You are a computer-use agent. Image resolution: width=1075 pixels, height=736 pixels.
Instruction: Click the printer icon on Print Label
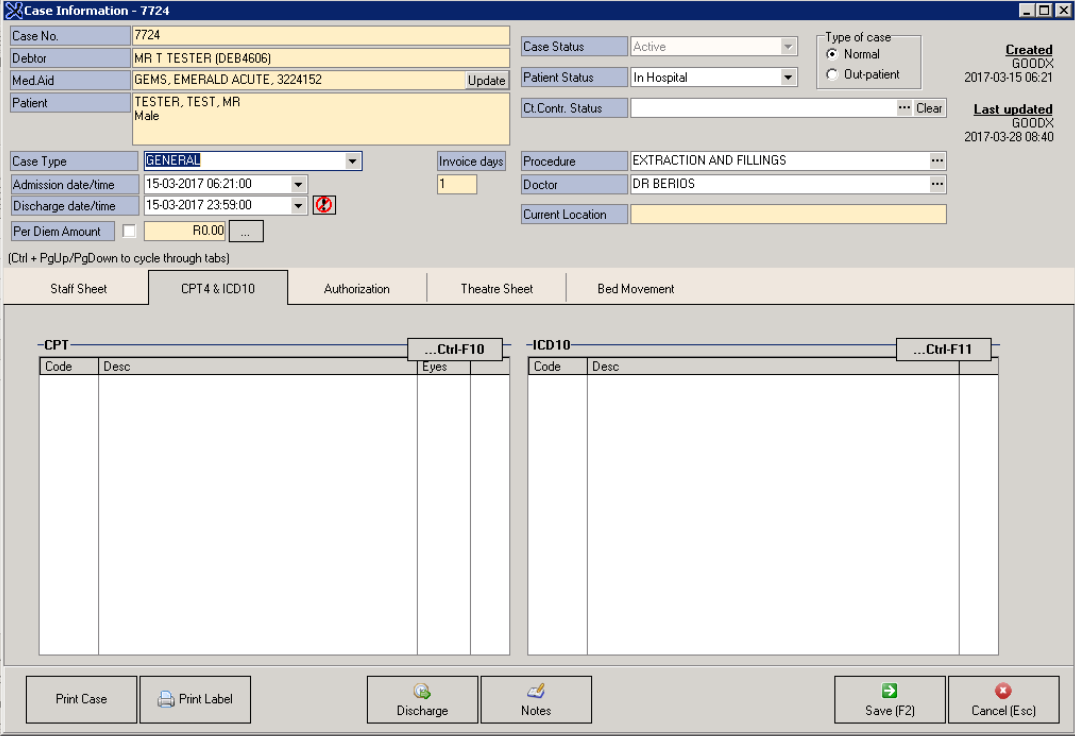(161, 699)
